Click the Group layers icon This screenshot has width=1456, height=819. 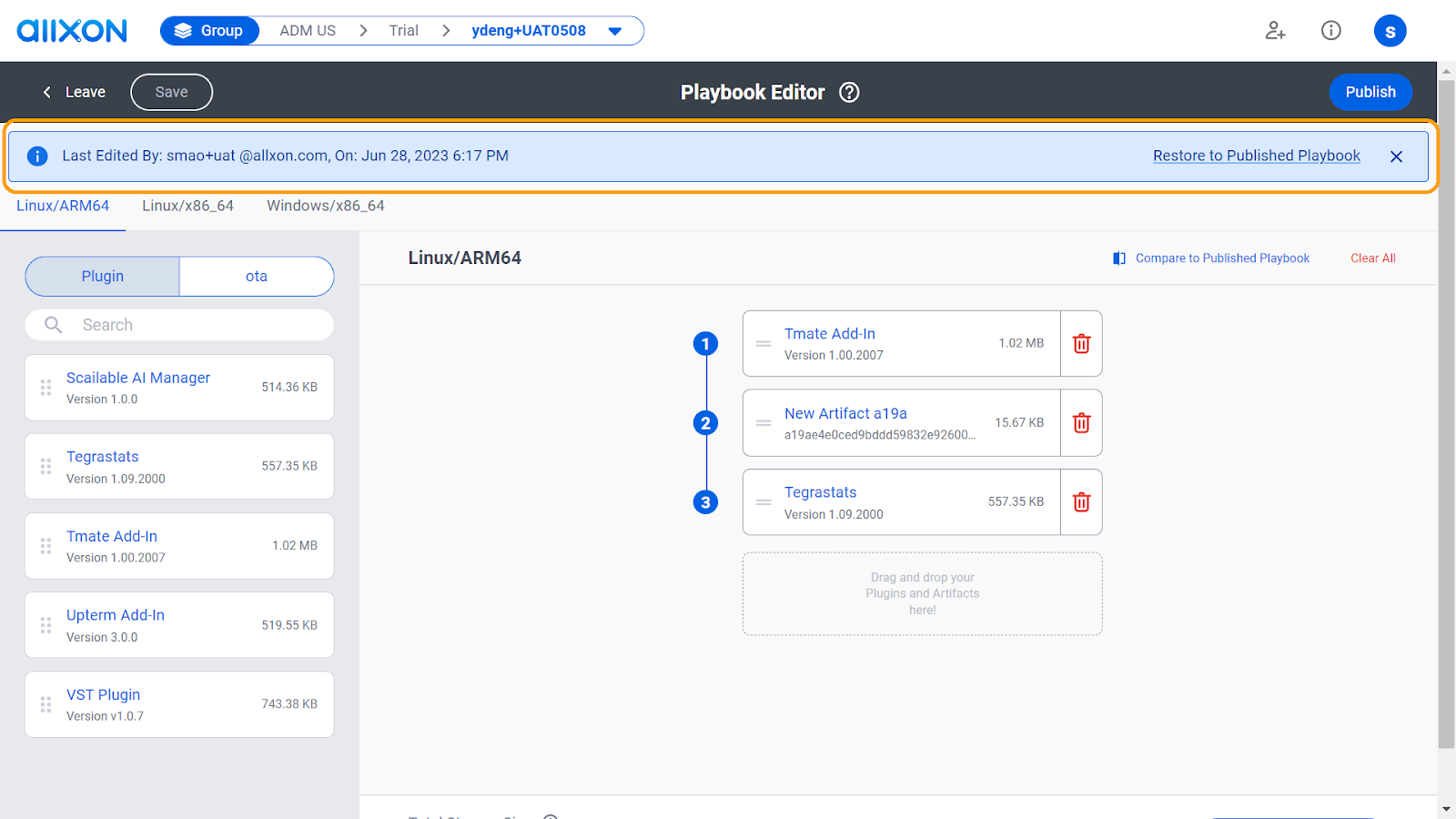coord(183,31)
